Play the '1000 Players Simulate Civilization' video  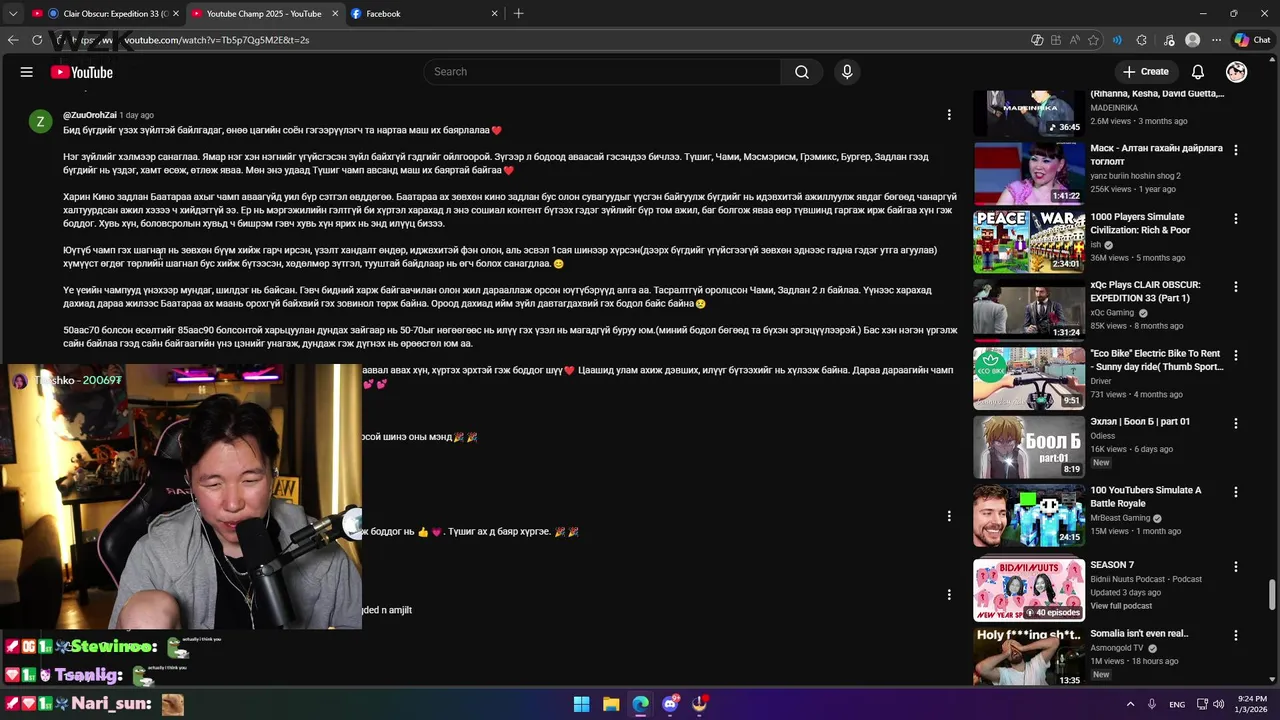click(1028, 241)
